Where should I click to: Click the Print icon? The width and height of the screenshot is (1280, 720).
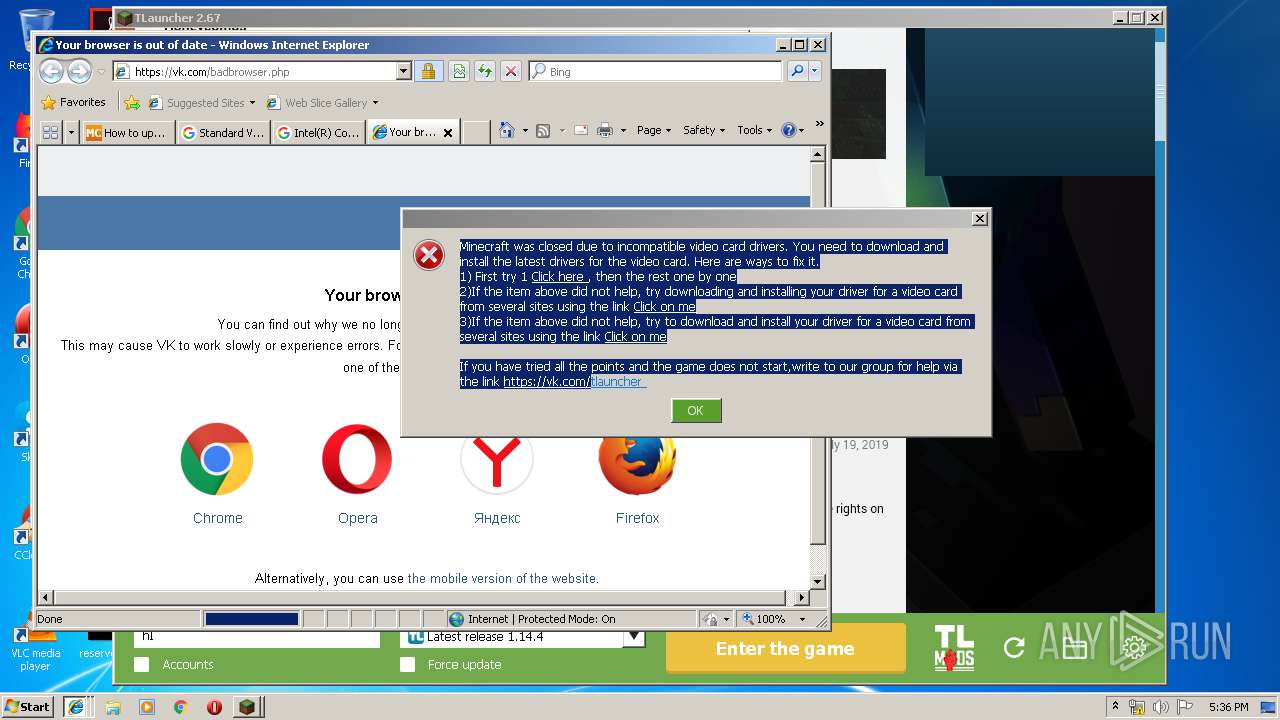[x=605, y=130]
